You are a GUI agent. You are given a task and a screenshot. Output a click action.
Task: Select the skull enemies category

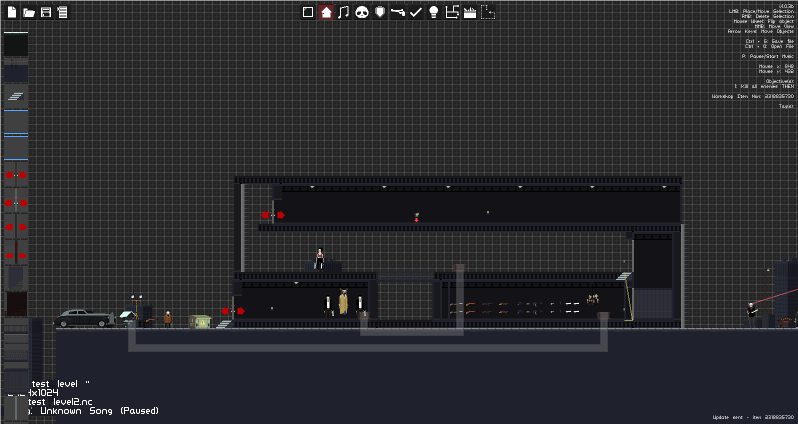362,12
